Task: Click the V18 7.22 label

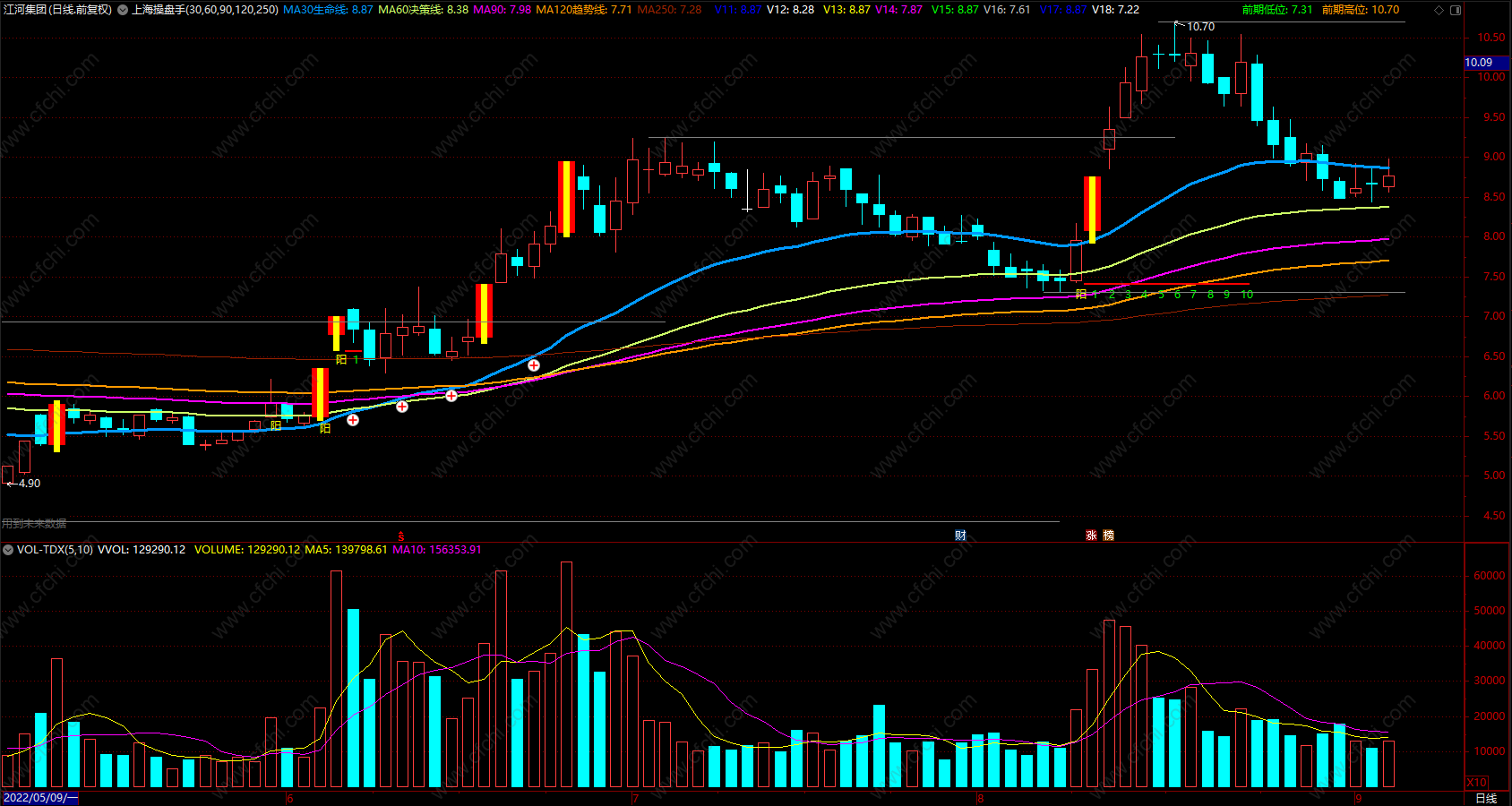Action: 1116,10
